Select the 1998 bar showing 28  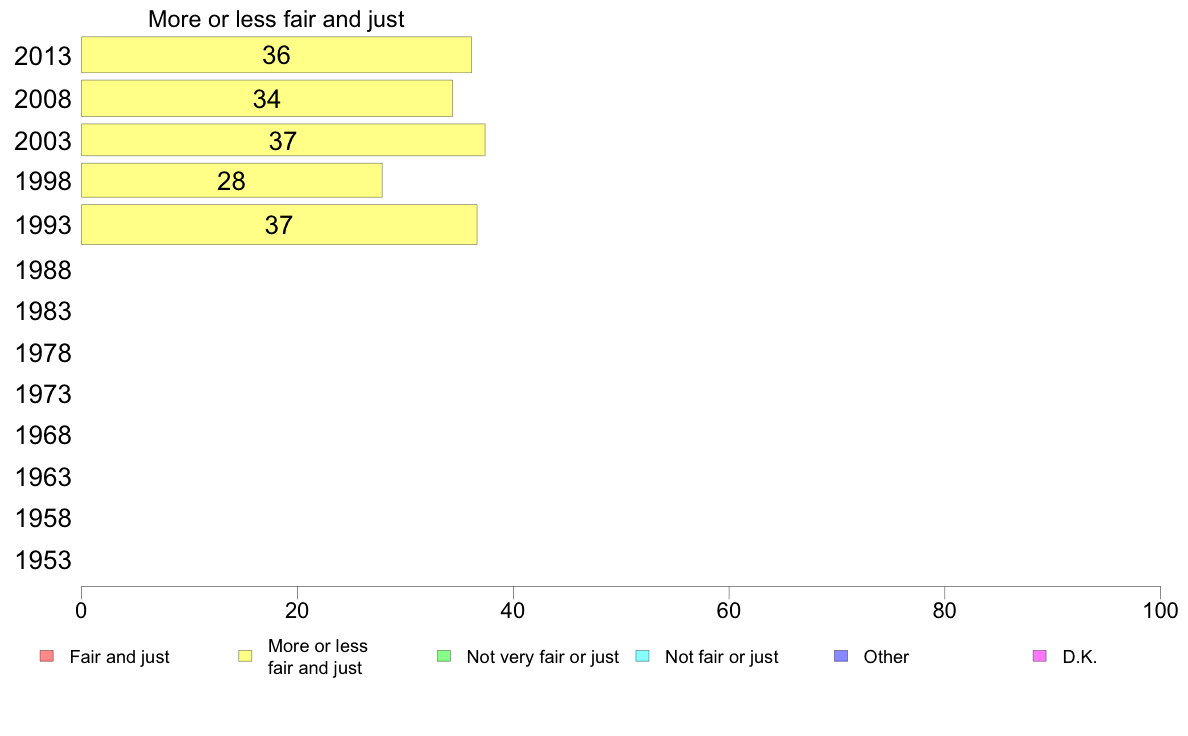tap(231, 180)
